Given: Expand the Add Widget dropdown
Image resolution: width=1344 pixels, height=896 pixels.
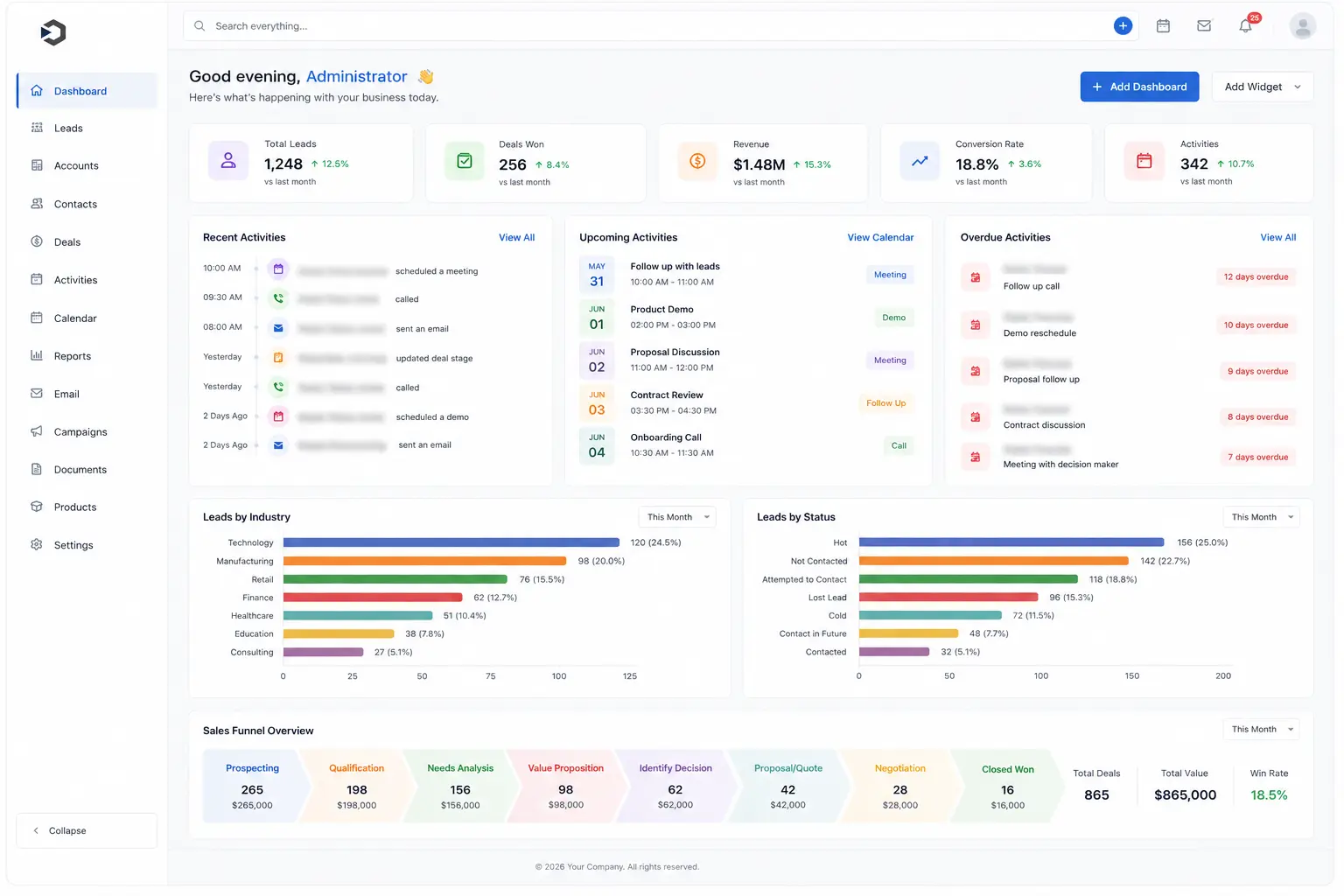Looking at the screenshot, I should tap(1263, 87).
